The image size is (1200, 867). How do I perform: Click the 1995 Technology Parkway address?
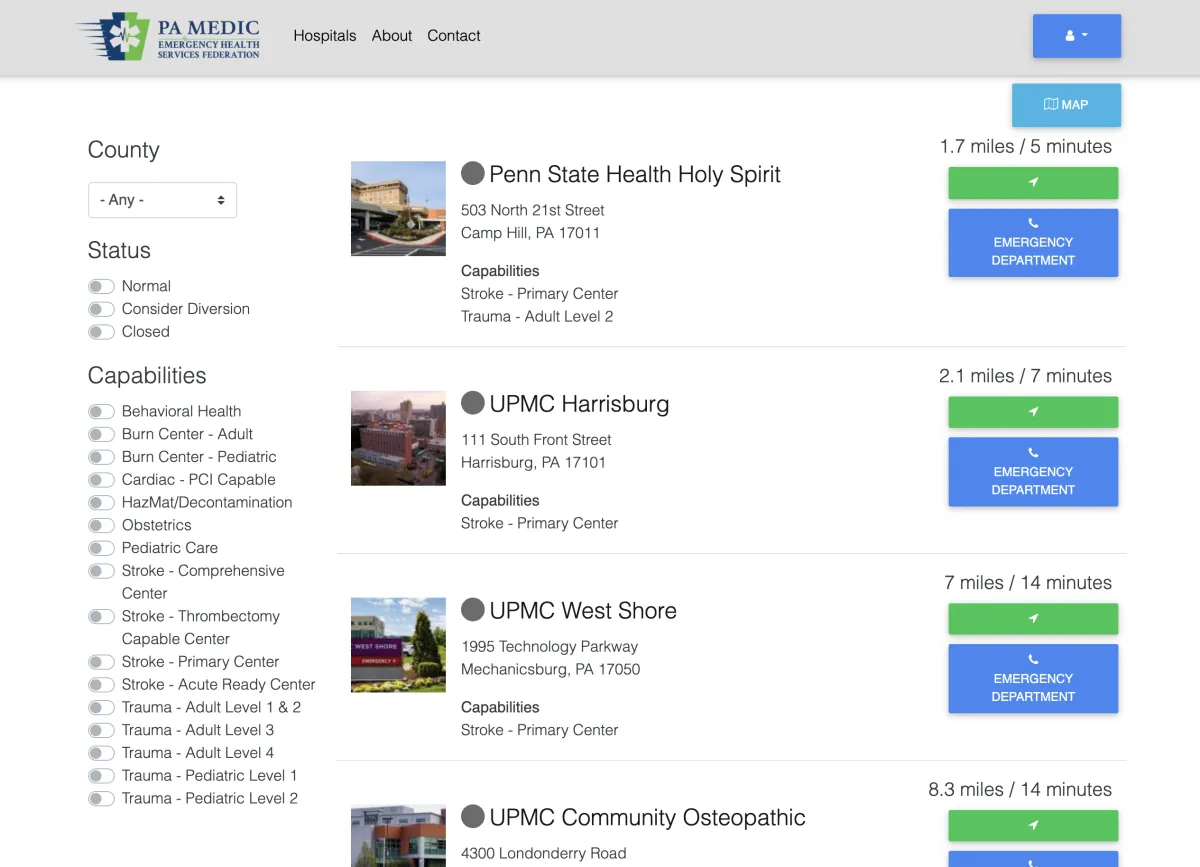[x=549, y=647]
